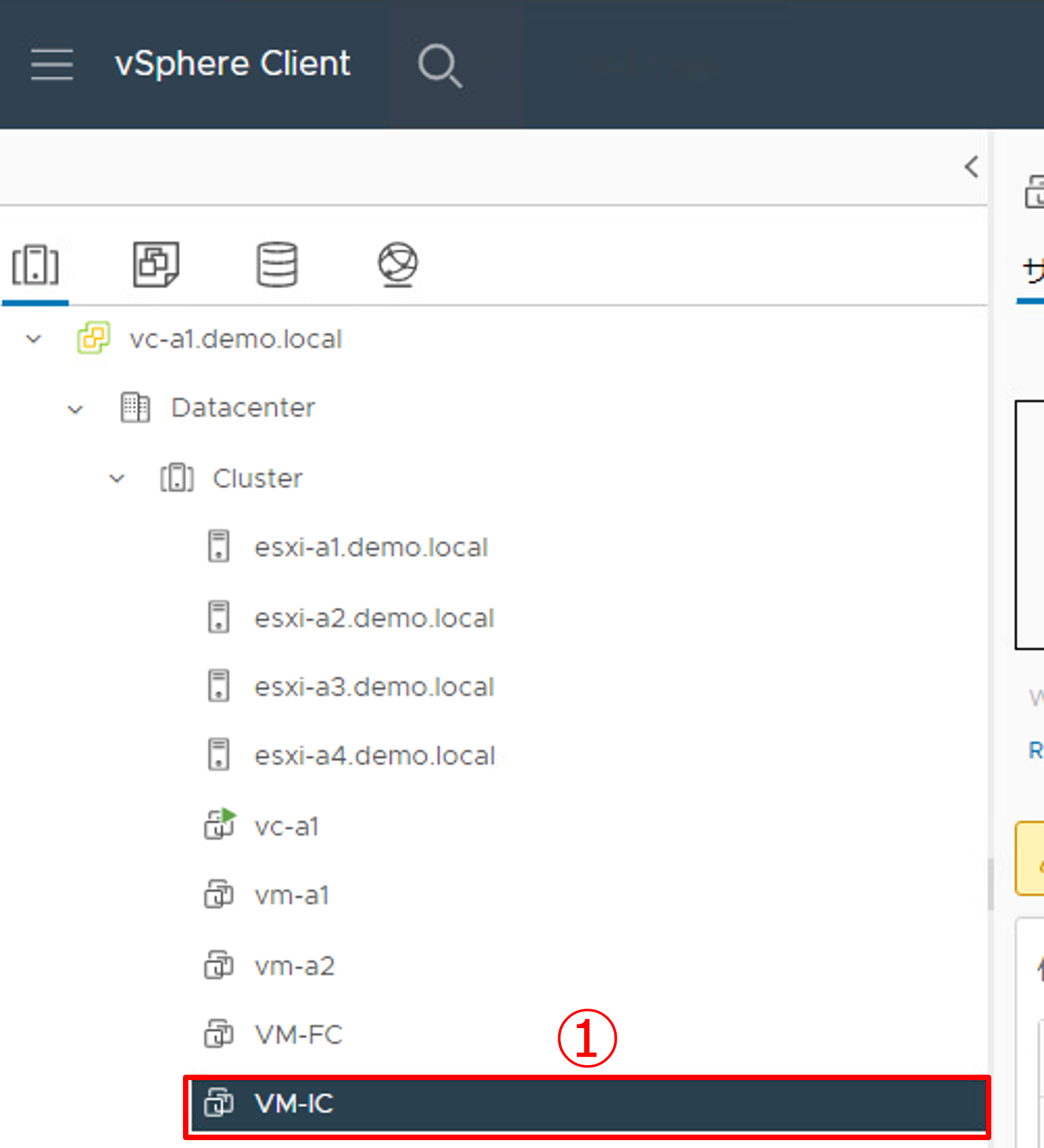Click the search magnifier icon
This screenshot has width=1044, height=1148.
click(439, 65)
